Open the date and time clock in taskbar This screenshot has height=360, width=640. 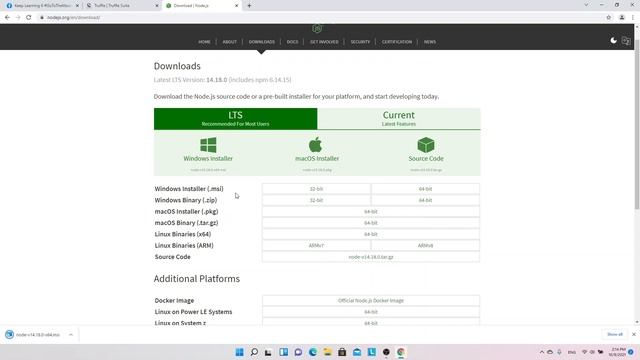(x=617, y=352)
